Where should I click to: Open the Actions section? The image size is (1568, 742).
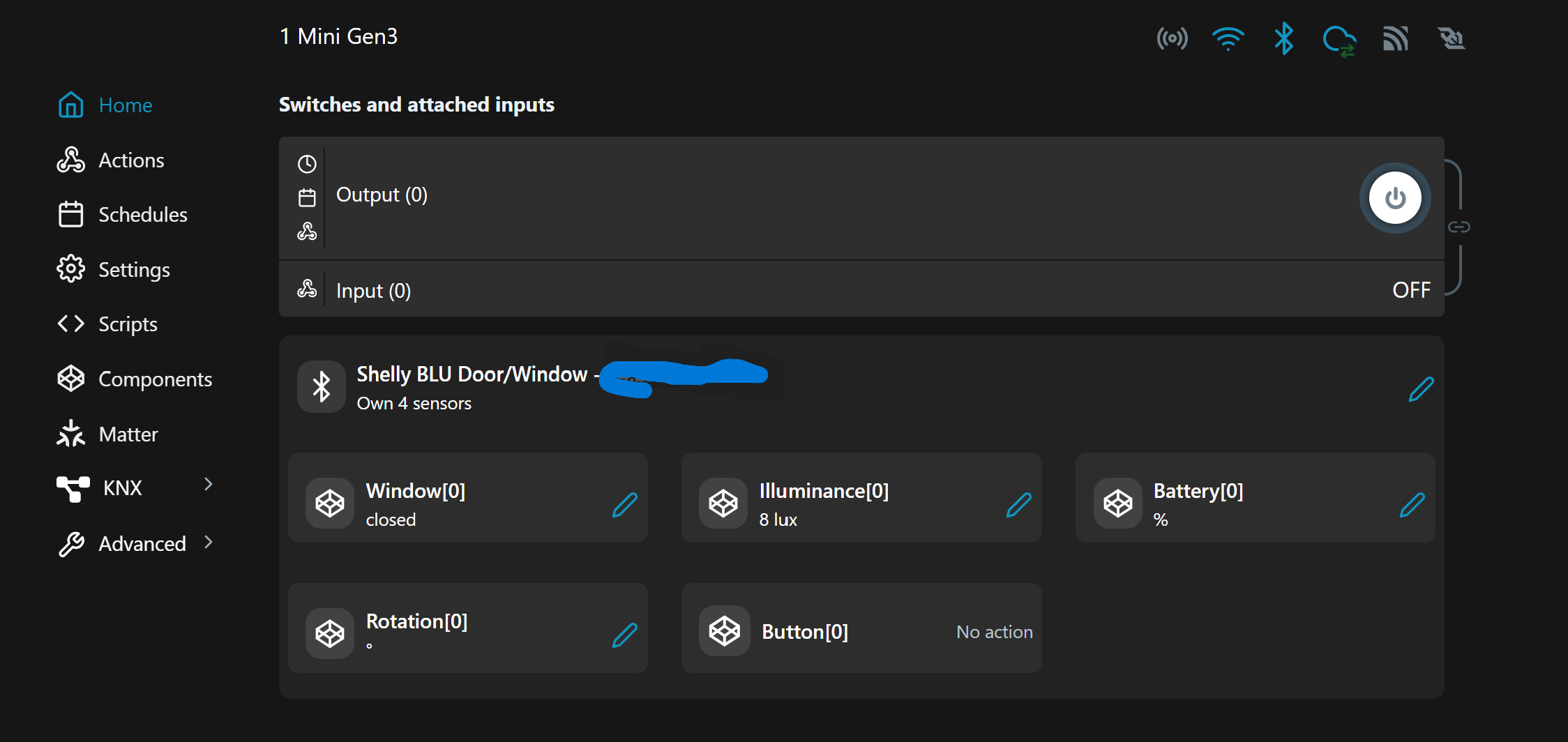click(111, 160)
